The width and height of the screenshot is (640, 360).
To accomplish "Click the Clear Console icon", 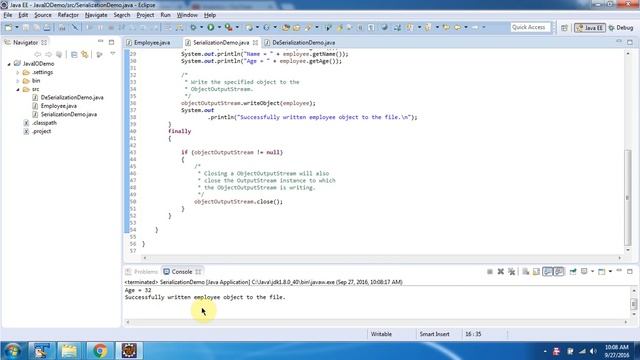I will [526, 272].
